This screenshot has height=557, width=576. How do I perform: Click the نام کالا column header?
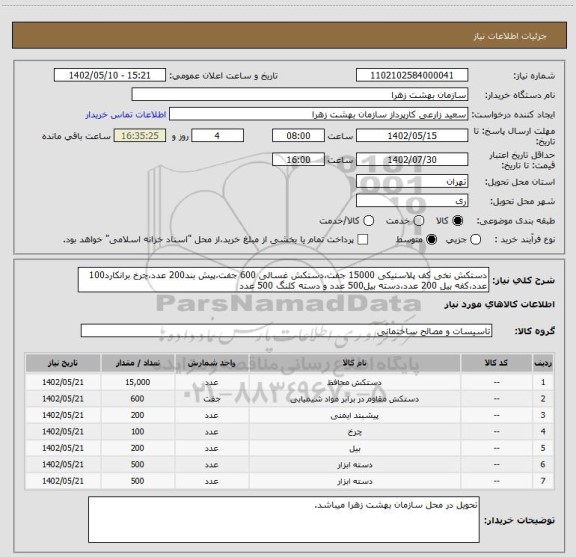pyautogui.click(x=354, y=363)
